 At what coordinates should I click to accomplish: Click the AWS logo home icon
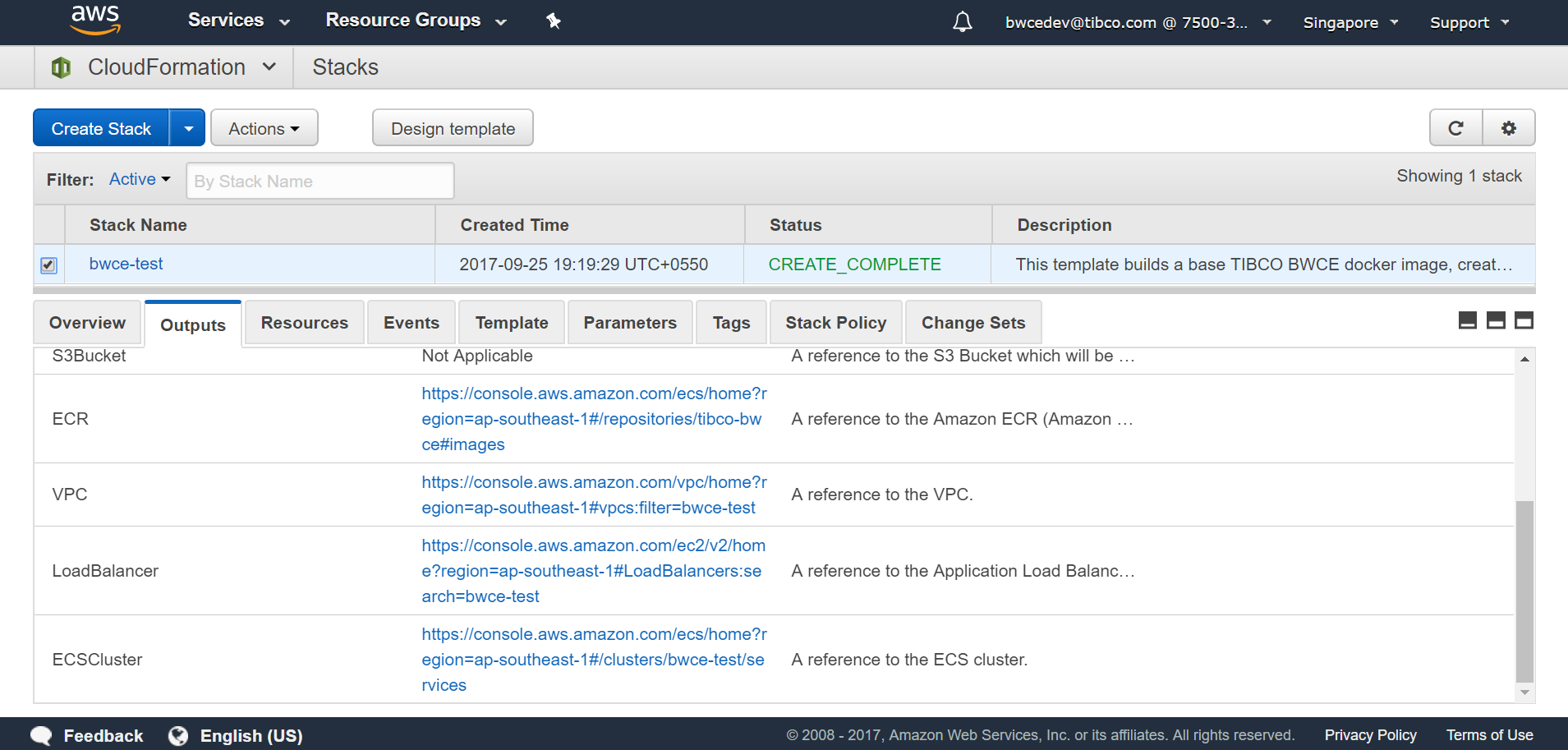click(x=95, y=21)
